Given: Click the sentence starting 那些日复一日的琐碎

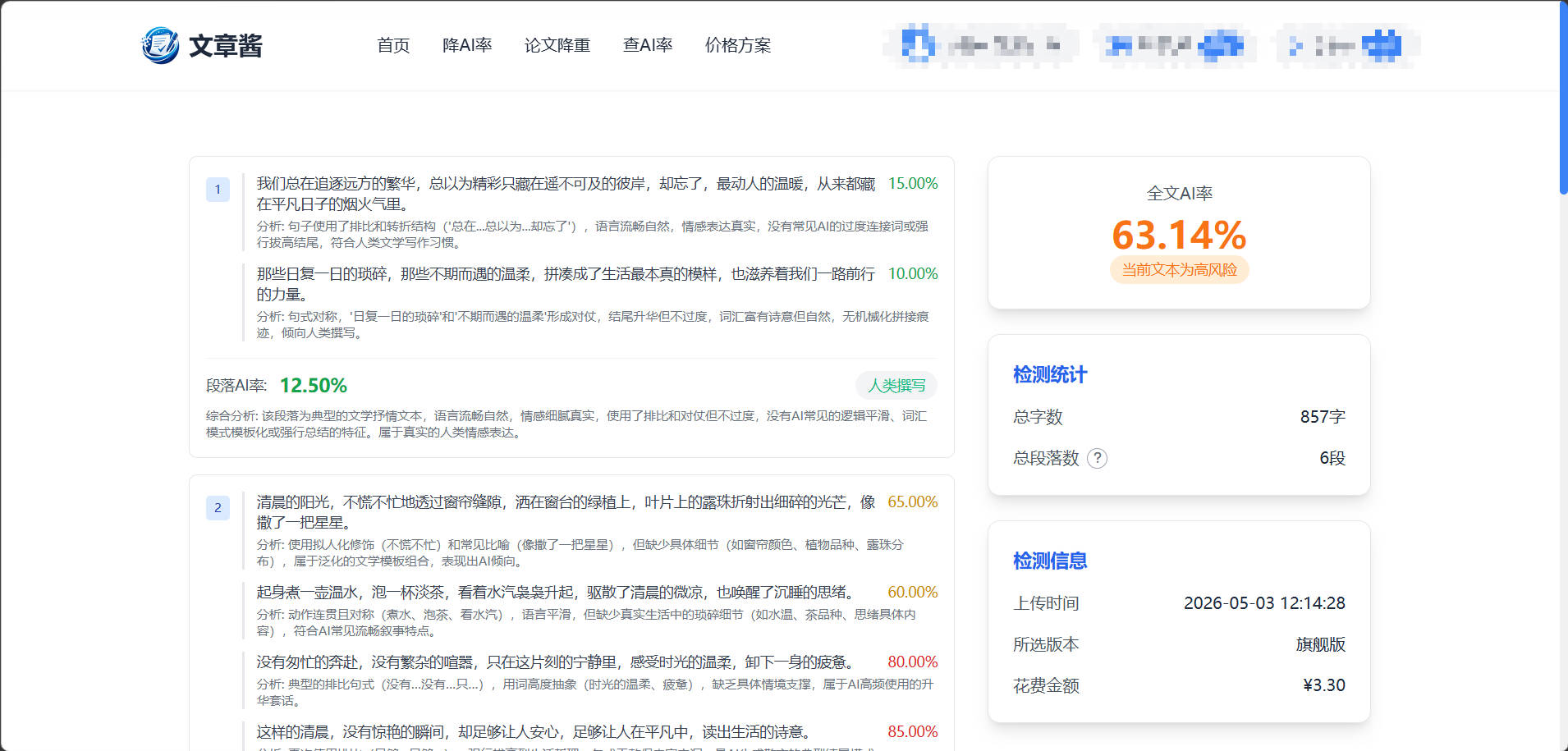Looking at the screenshot, I should point(566,284).
